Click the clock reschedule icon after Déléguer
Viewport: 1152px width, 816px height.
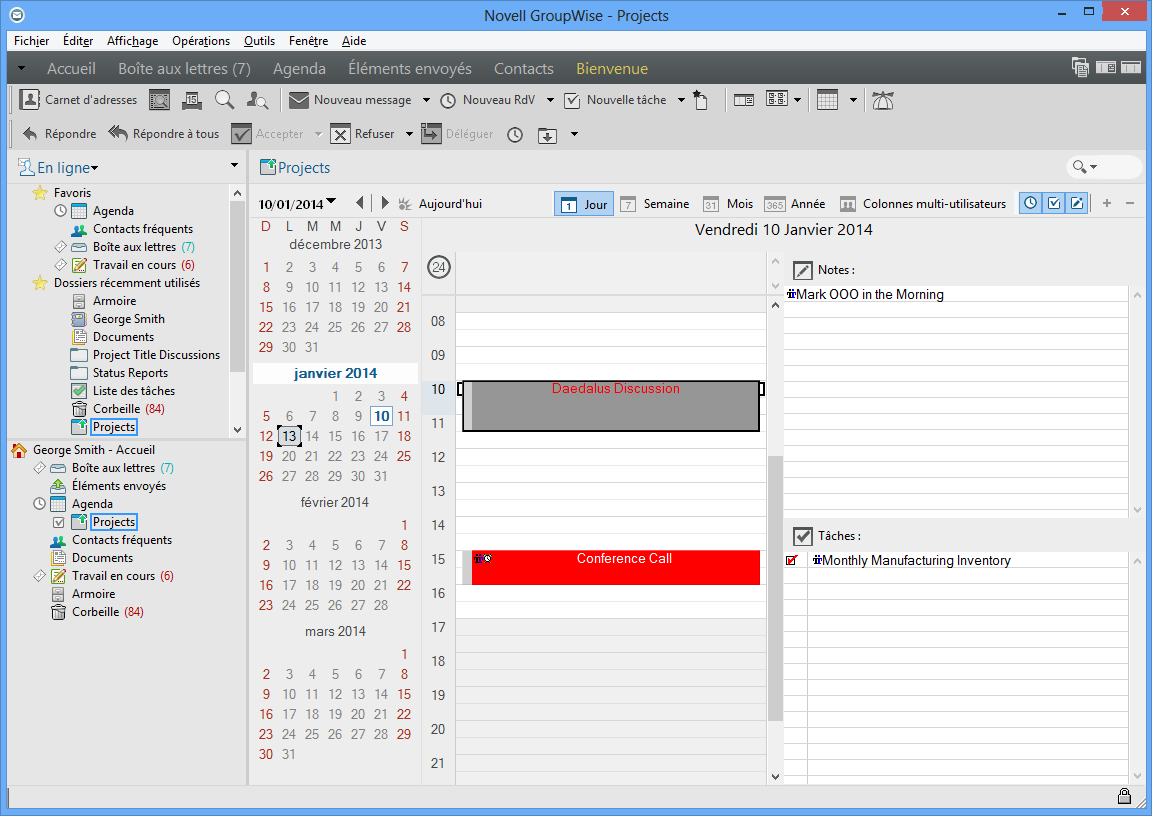point(515,134)
